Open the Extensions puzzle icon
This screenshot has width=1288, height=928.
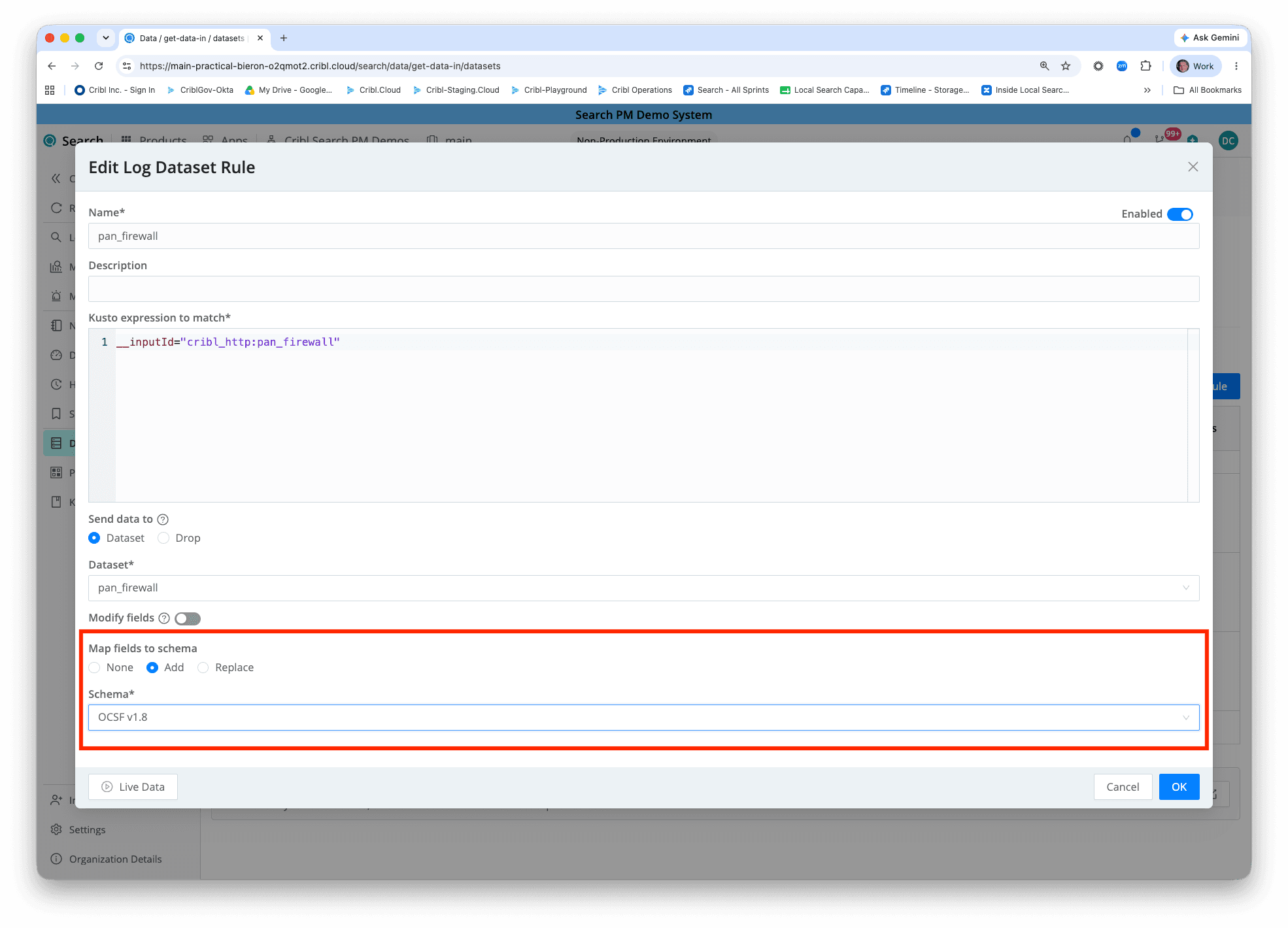[1145, 66]
